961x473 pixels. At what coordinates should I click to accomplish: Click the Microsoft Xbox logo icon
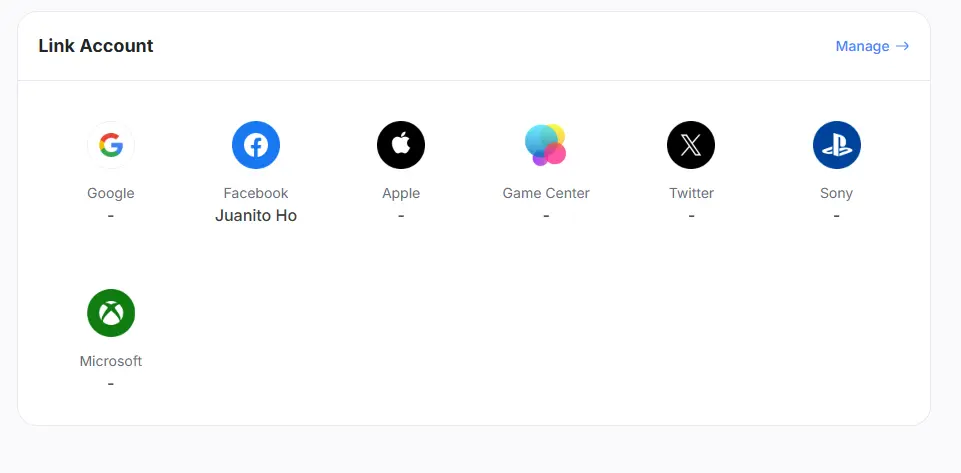[x=111, y=313]
